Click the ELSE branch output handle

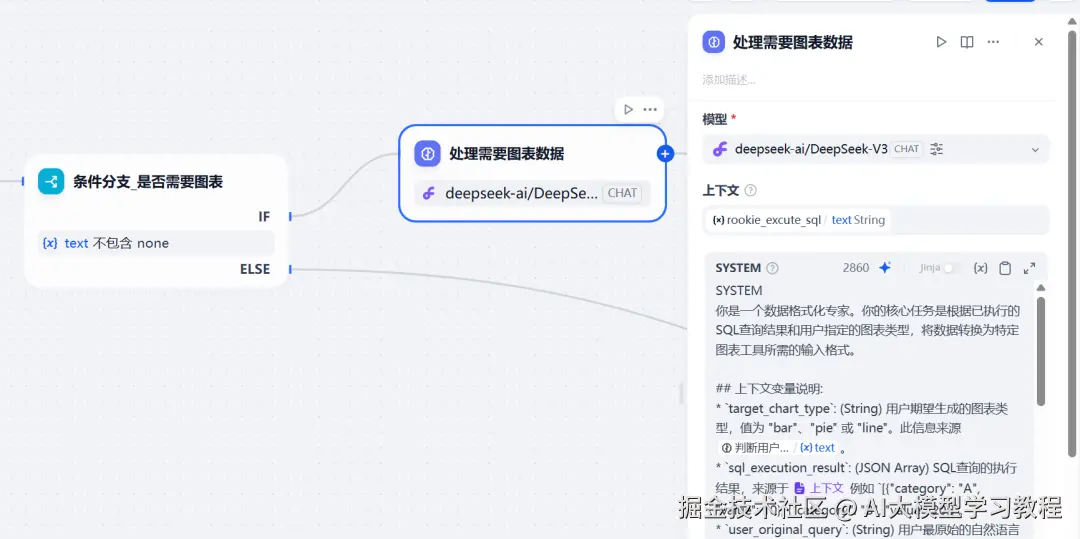pyautogui.click(x=291, y=269)
